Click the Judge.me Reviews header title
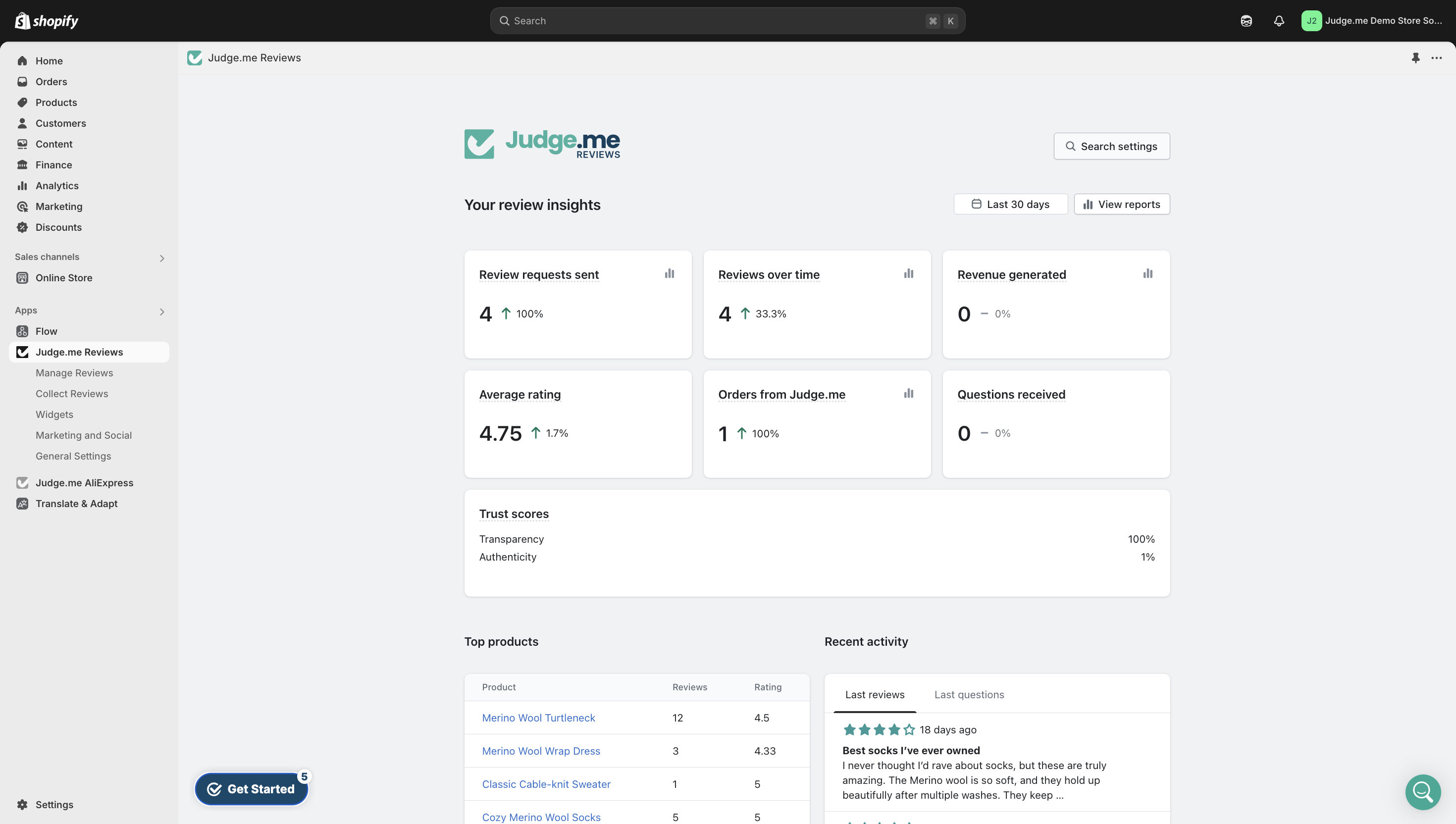This screenshot has width=1456, height=824. tap(254, 58)
